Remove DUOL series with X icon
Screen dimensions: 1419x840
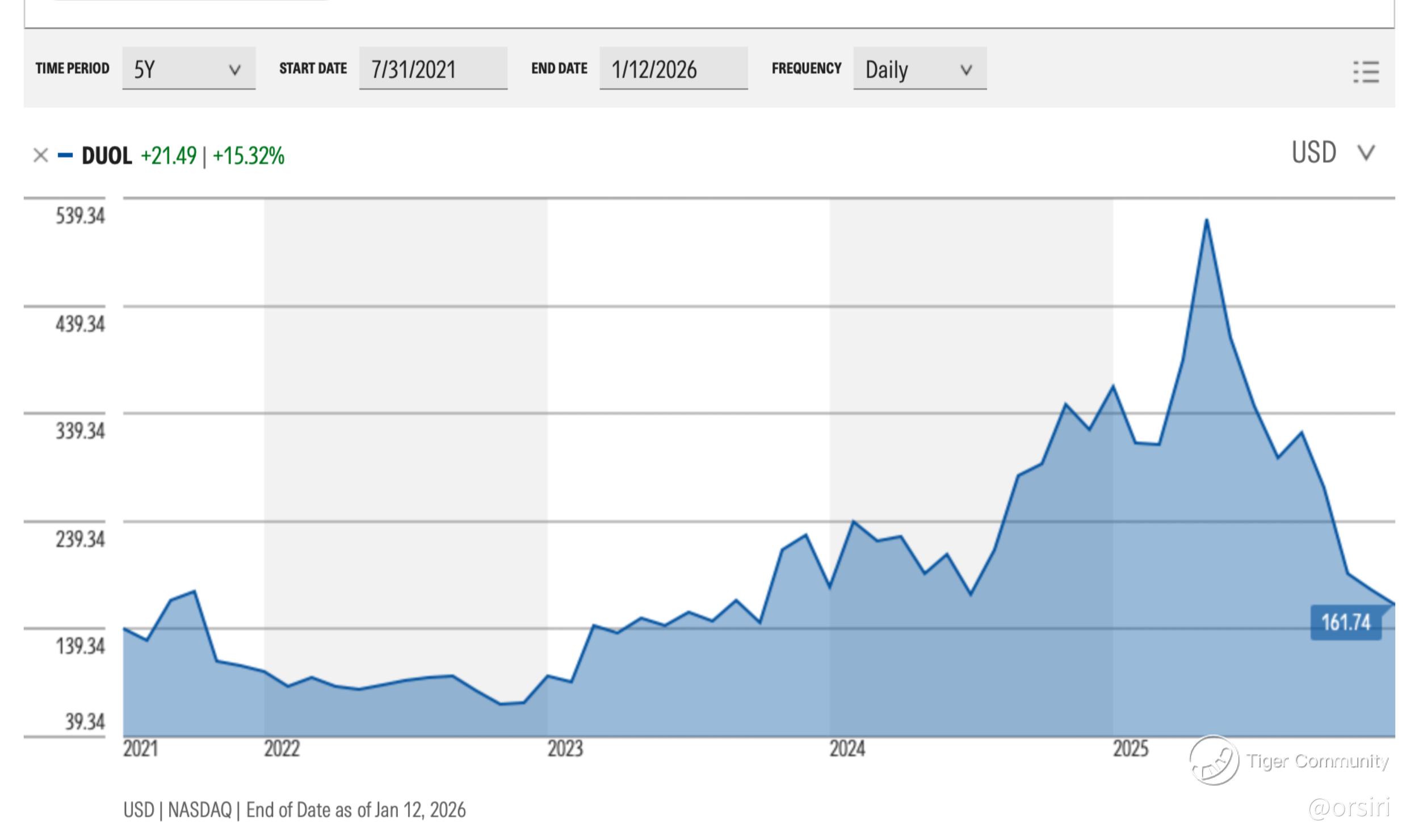pos(40,155)
